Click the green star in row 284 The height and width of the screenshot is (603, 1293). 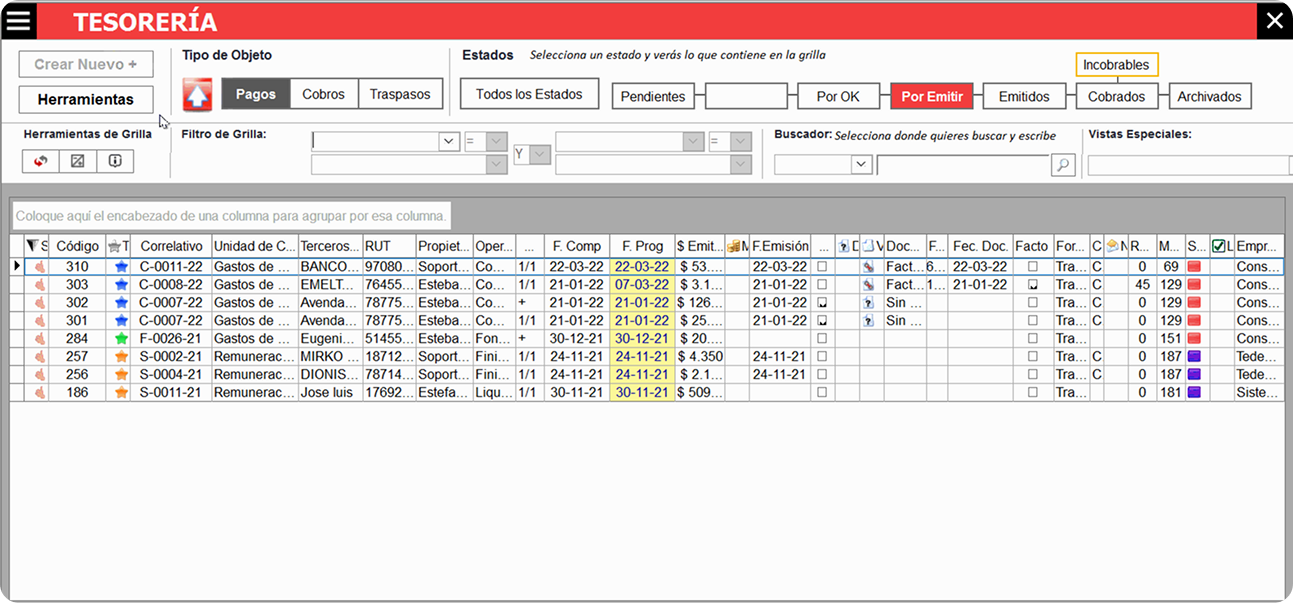pyautogui.click(x=121, y=339)
